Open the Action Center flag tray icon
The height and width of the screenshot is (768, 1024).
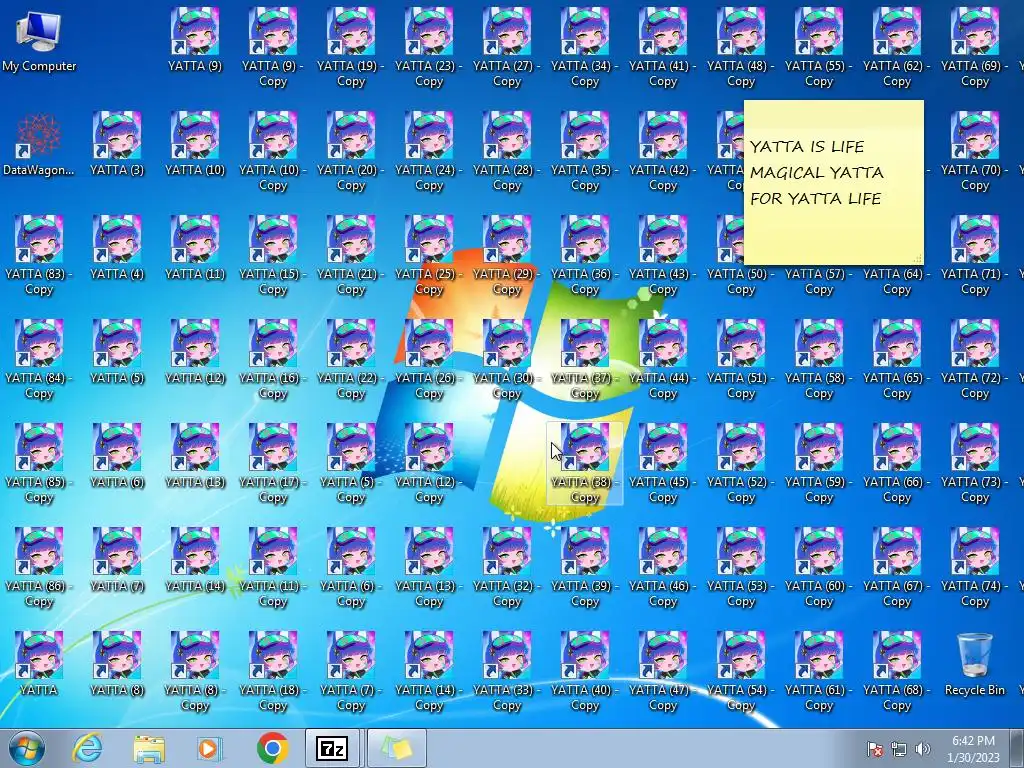point(875,749)
